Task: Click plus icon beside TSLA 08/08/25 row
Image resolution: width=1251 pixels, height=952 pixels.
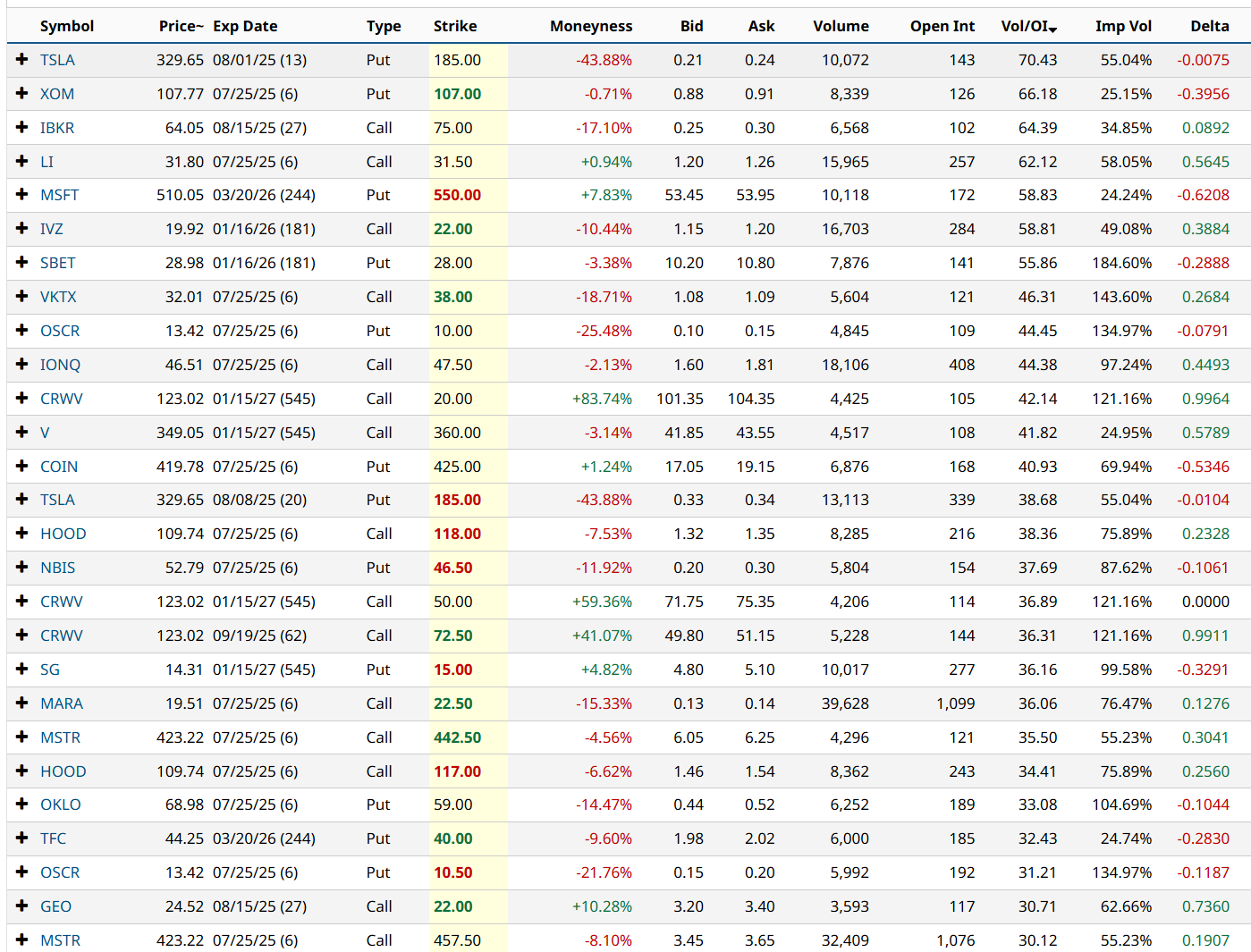Action: (x=22, y=499)
